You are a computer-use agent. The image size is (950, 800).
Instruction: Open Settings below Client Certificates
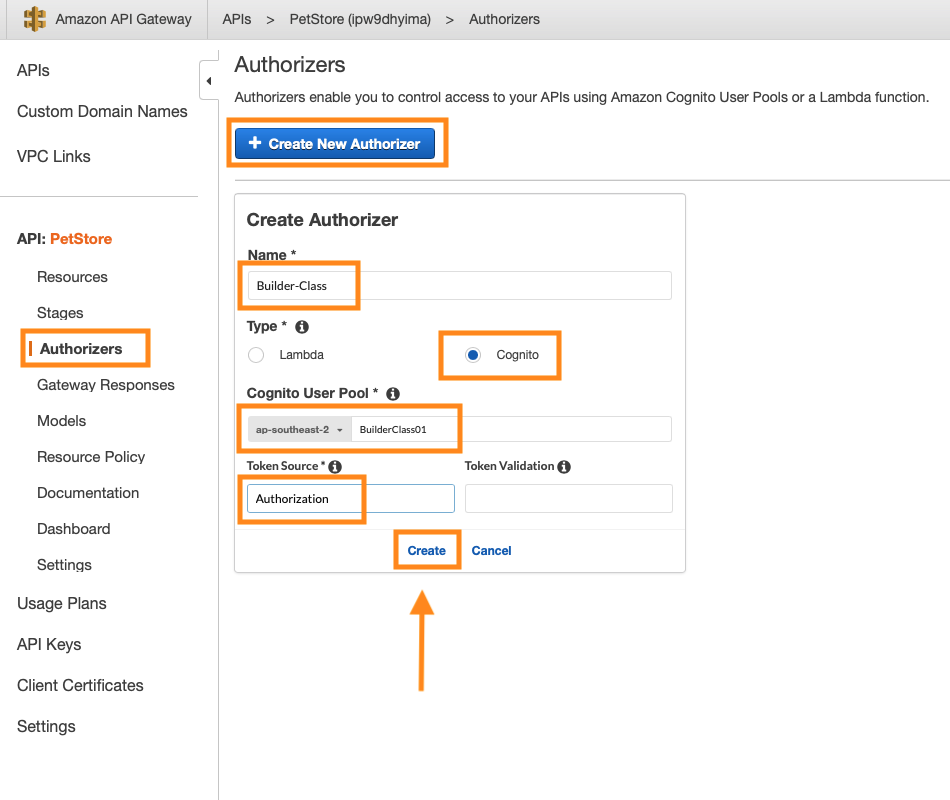pyautogui.click(x=47, y=727)
